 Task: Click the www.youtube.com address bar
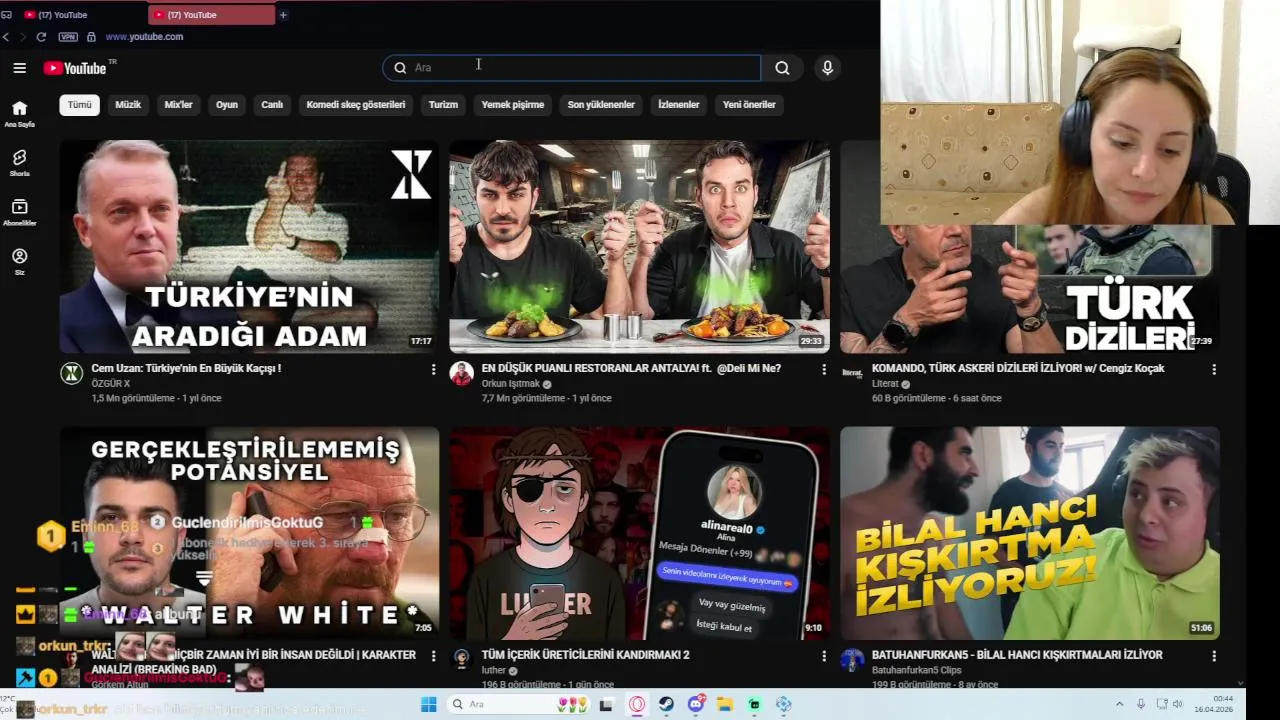pyautogui.click(x=144, y=37)
